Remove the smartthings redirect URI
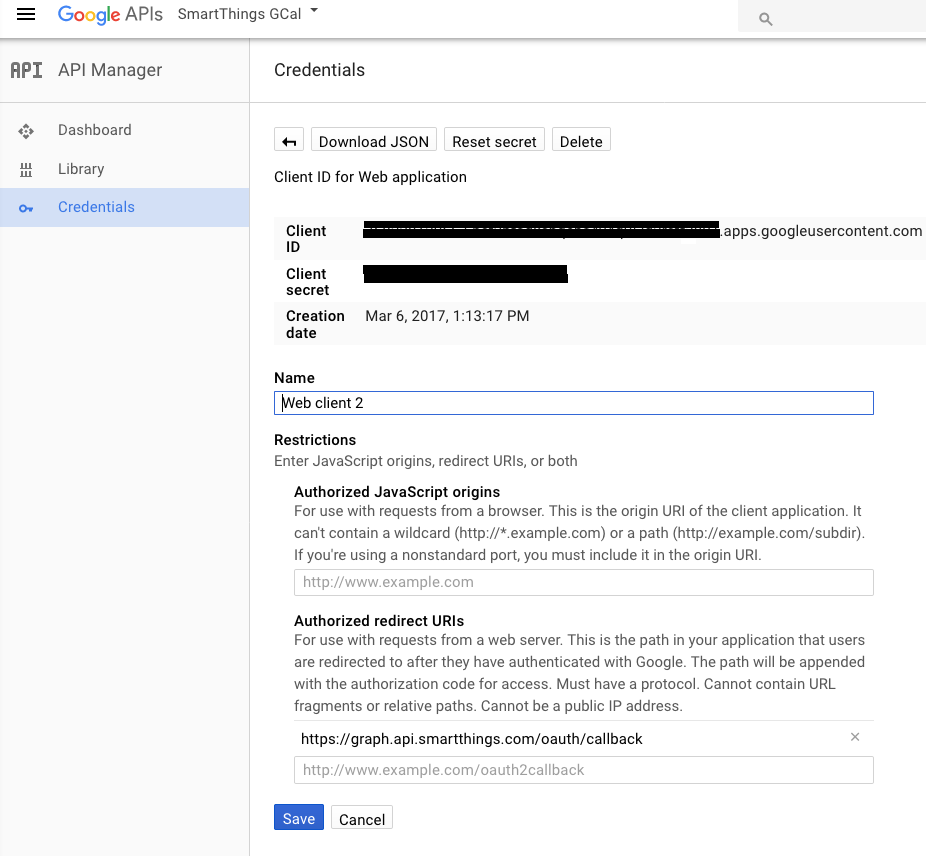 (854, 737)
